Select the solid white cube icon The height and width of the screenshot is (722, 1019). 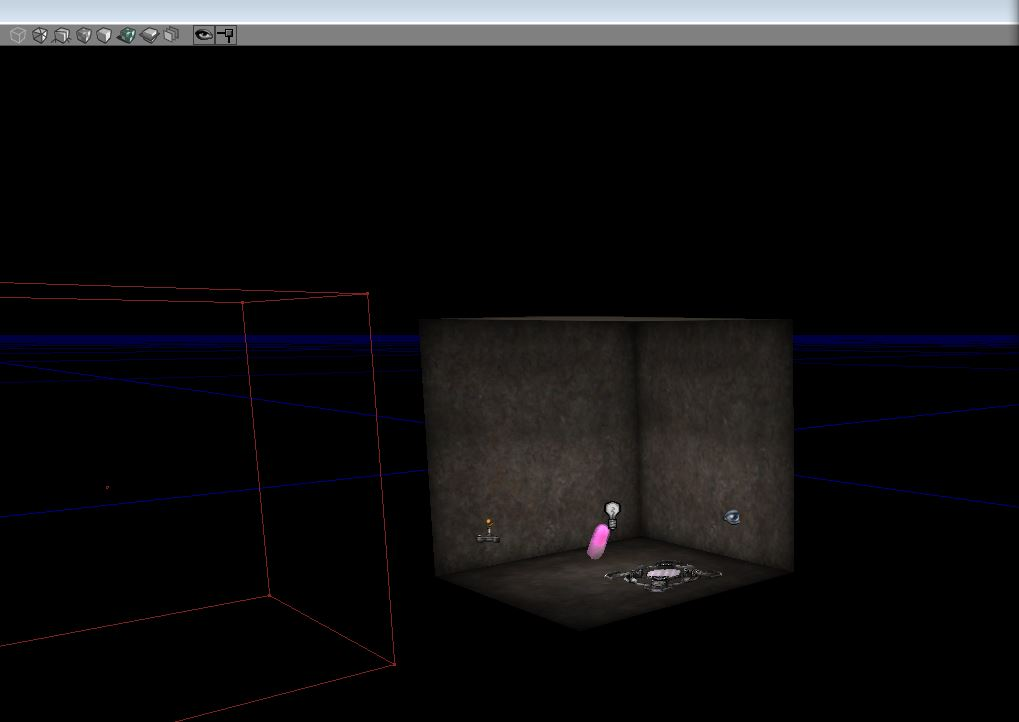tap(106, 33)
